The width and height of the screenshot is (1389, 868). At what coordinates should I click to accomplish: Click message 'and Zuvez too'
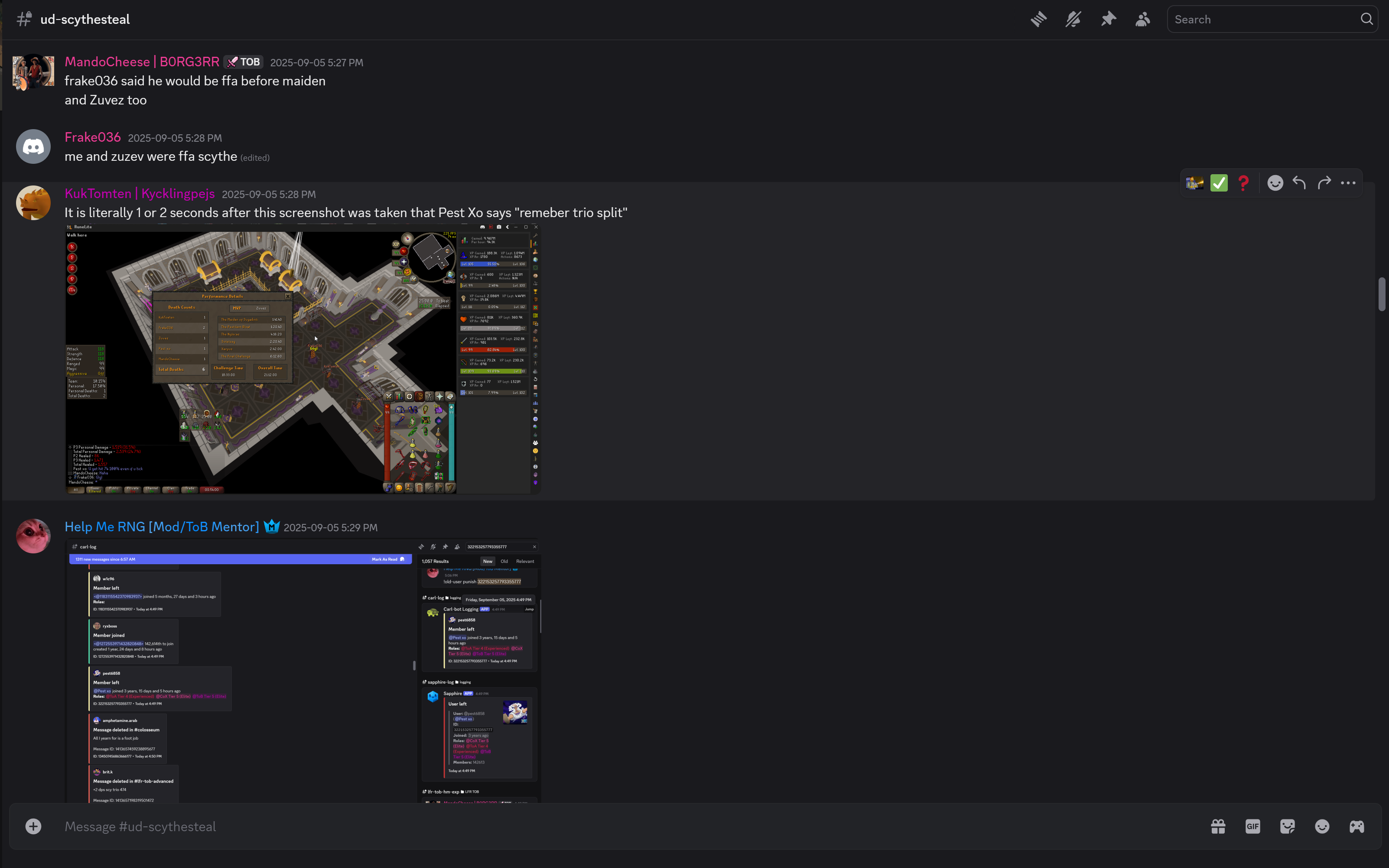click(x=106, y=100)
